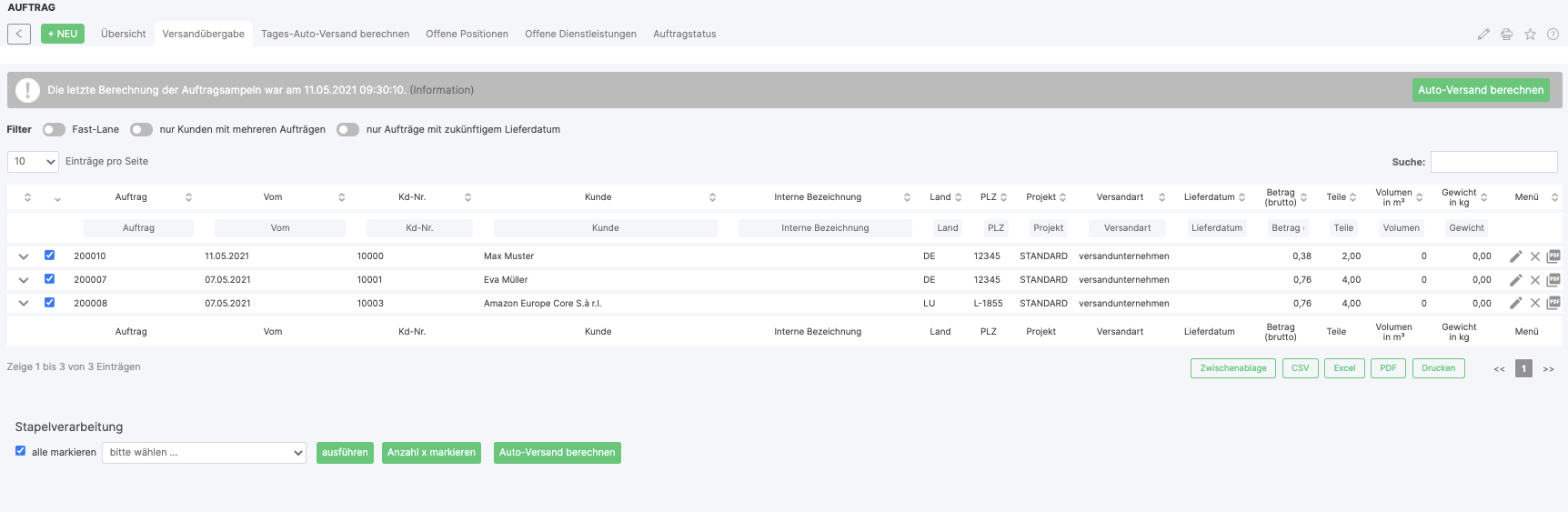Click into the Suche search field
This screenshot has width=1568, height=512.
1493,162
